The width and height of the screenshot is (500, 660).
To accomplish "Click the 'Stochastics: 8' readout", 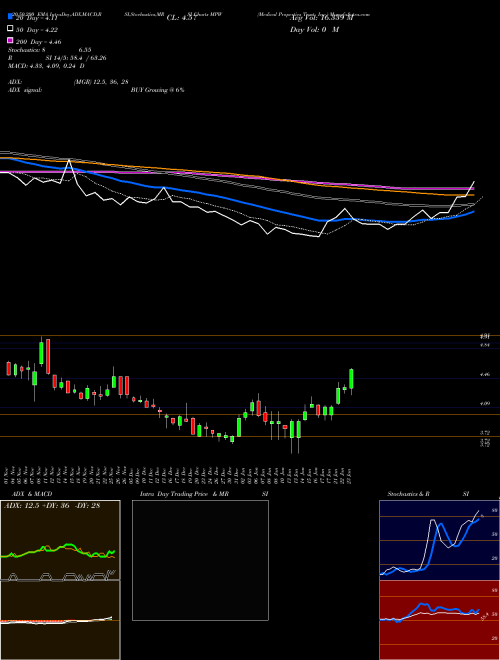I will tap(26, 50).
